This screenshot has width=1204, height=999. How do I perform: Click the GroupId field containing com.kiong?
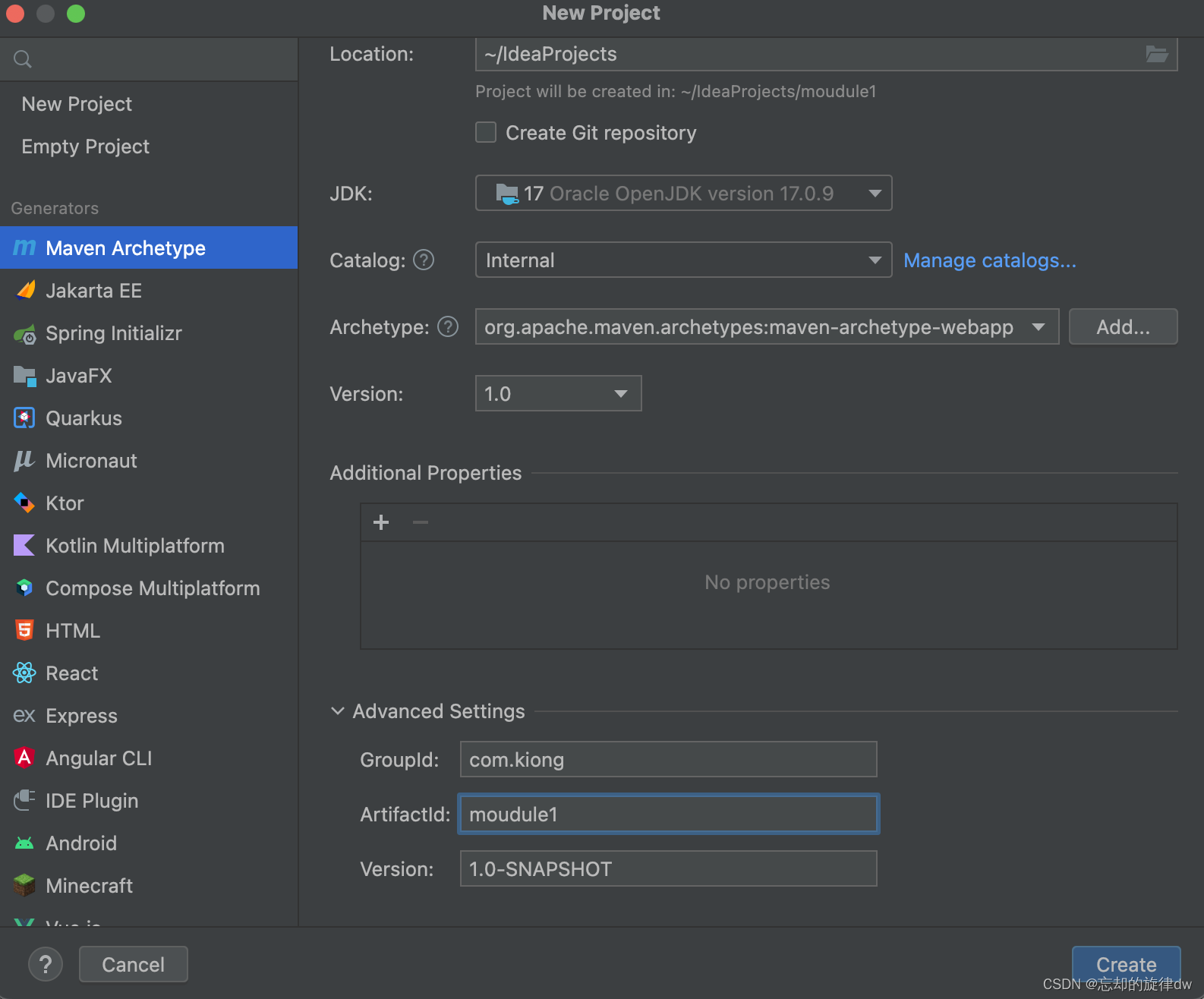668,760
